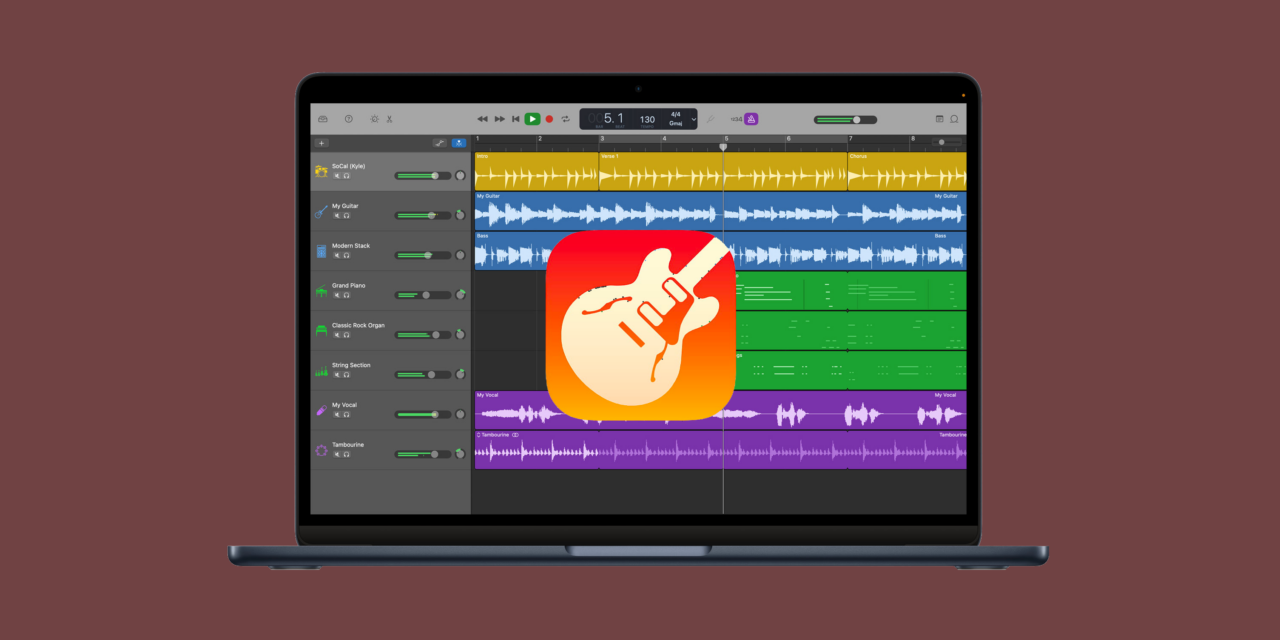Image resolution: width=1280 pixels, height=640 pixels.
Task: Open the Library panel icon
Action: [324, 119]
